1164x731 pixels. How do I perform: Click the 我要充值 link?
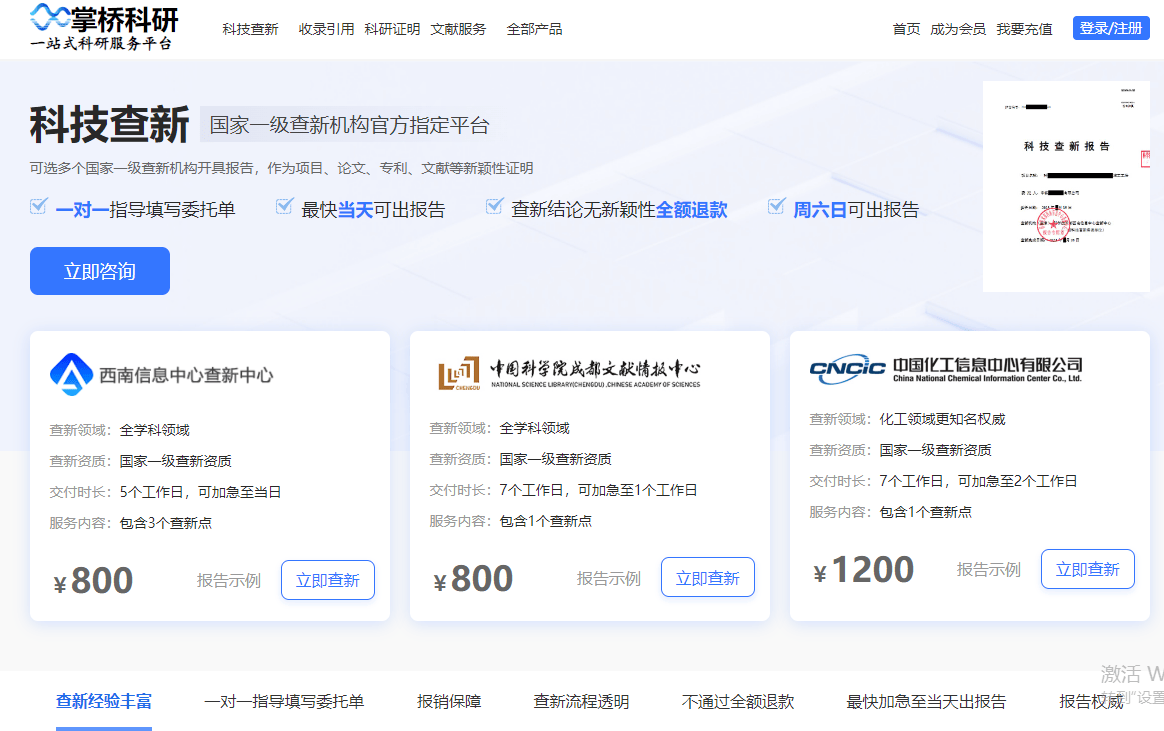point(1024,29)
